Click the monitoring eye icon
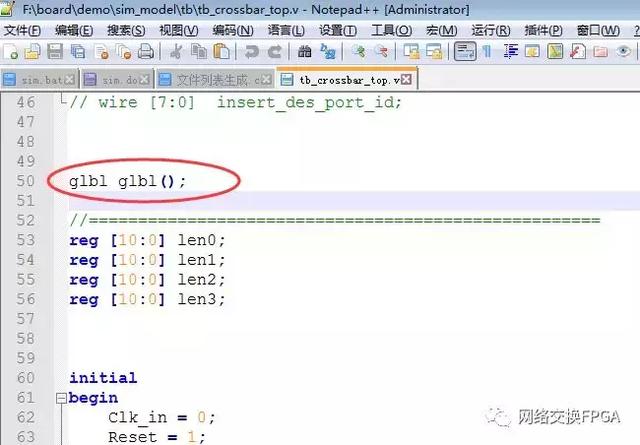 pos(623,51)
